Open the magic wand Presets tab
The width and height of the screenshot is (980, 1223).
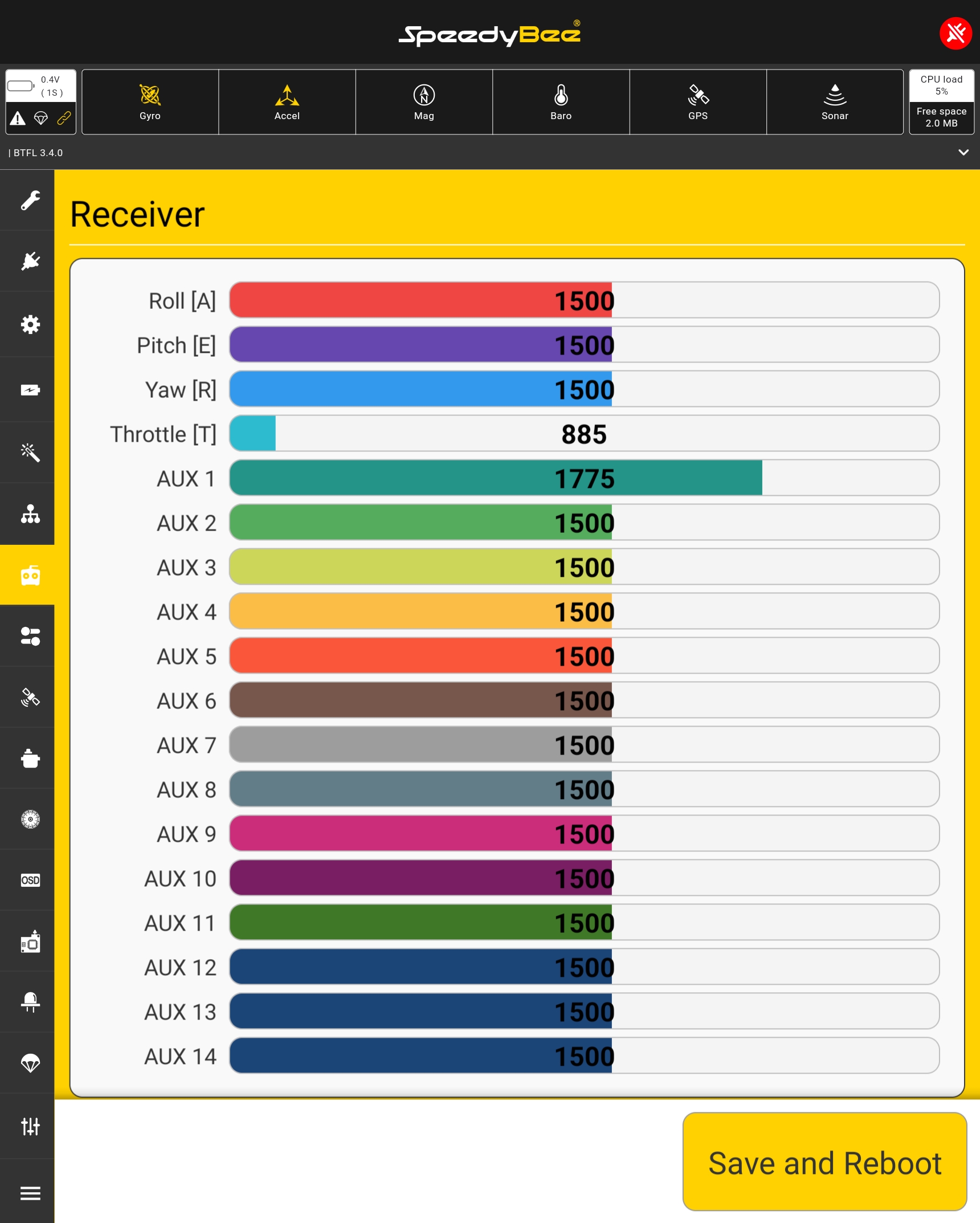[x=30, y=452]
